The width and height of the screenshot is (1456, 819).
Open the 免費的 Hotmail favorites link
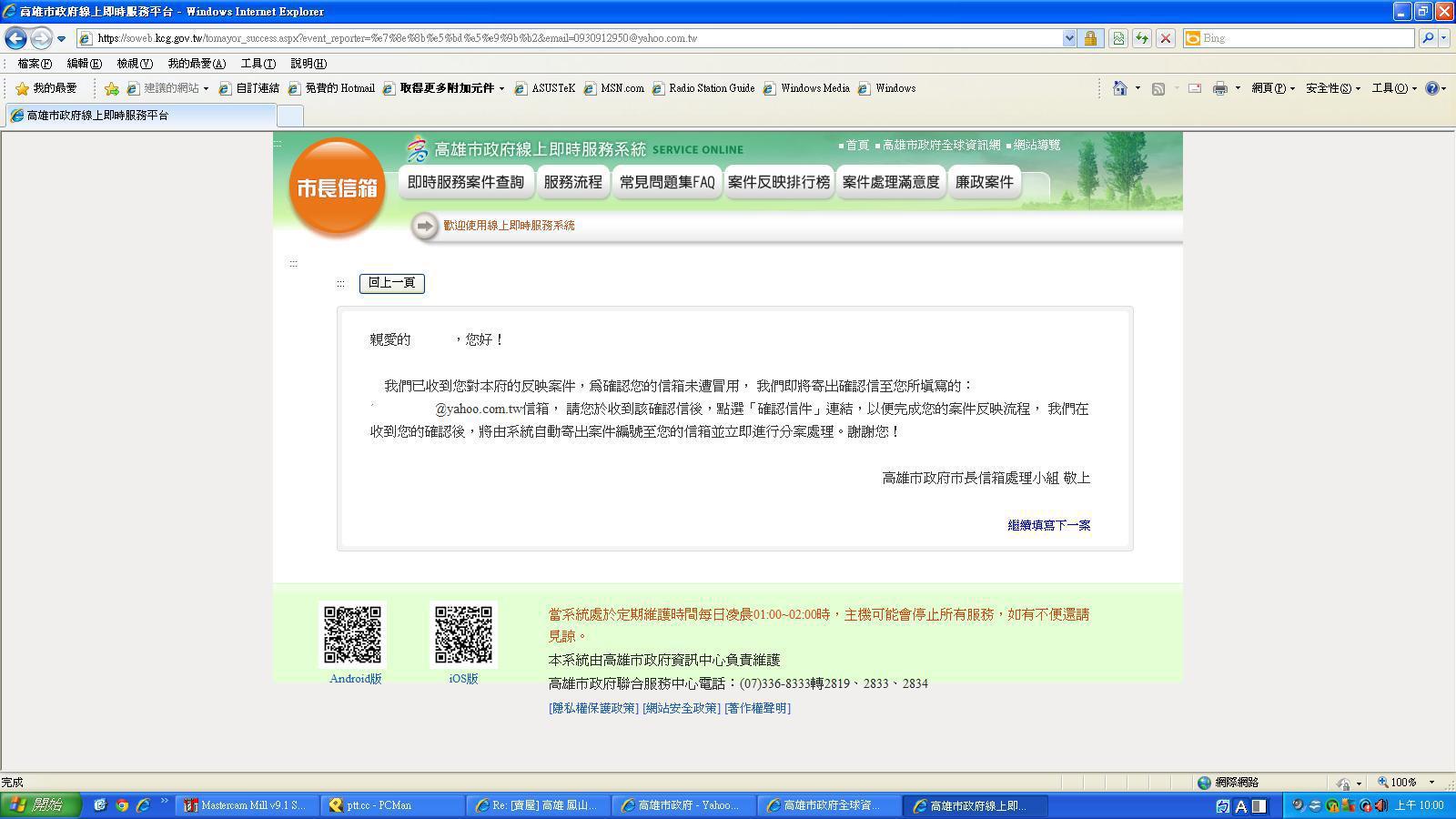331,88
